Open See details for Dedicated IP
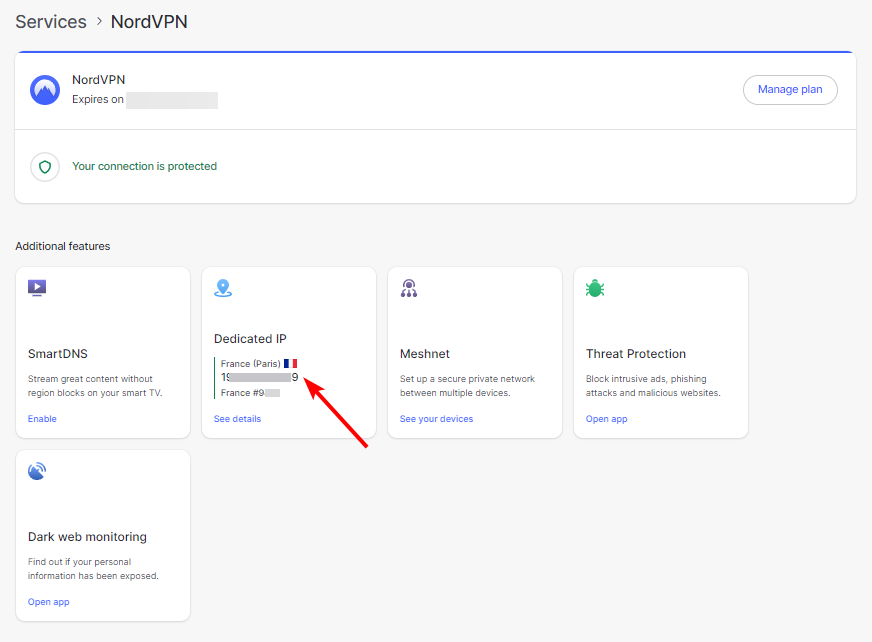The image size is (872, 642). (237, 418)
